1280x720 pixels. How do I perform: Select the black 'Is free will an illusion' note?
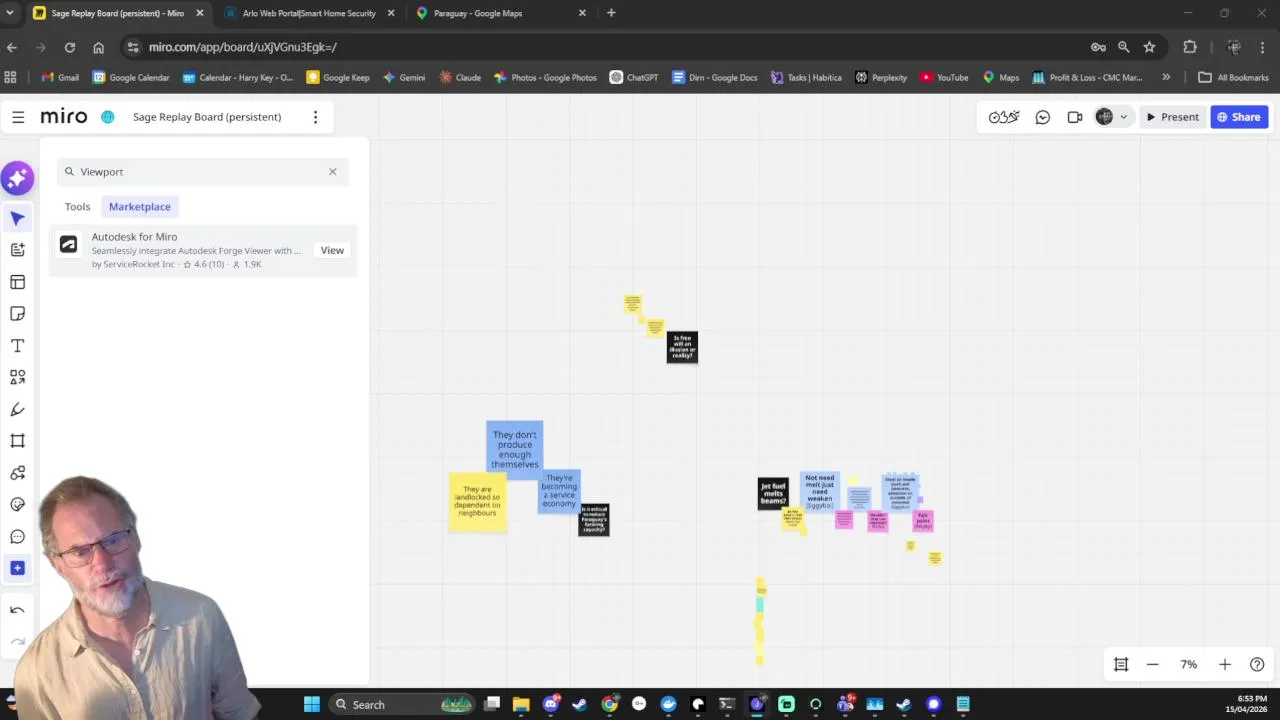coord(682,347)
